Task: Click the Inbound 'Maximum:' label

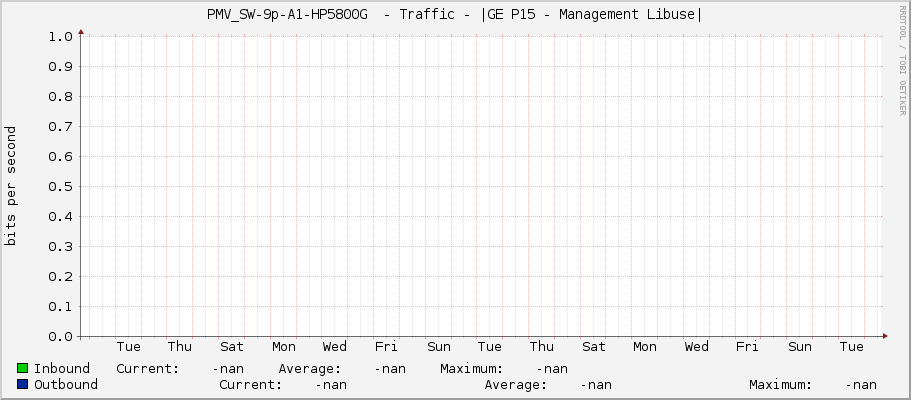Action: coord(472,369)
